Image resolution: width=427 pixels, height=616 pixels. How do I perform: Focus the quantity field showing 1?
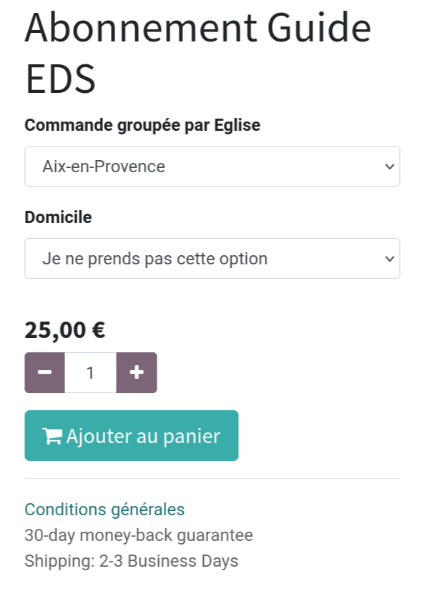(x=90, y=372)
